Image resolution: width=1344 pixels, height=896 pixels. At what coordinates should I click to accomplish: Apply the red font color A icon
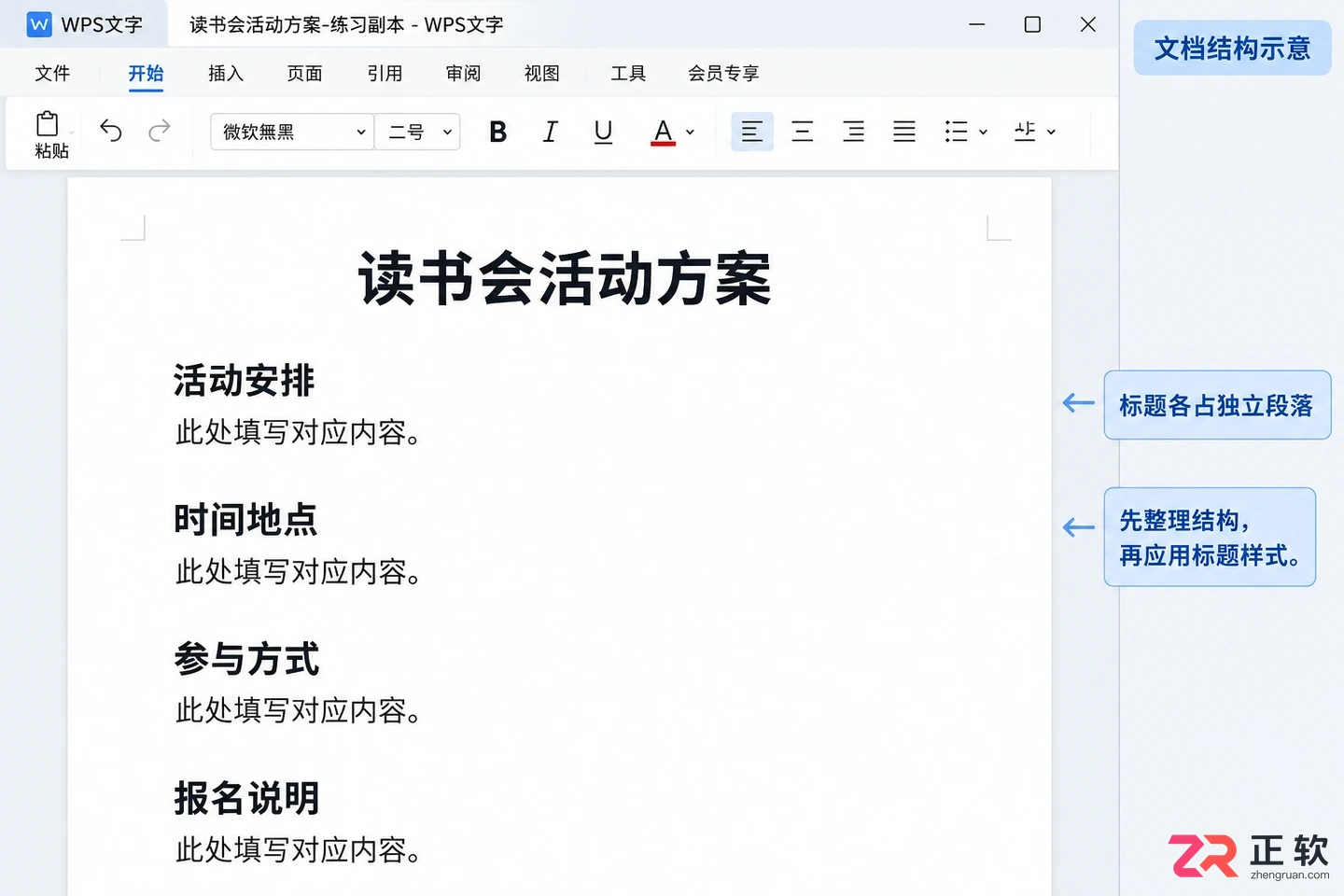point(663,133)
